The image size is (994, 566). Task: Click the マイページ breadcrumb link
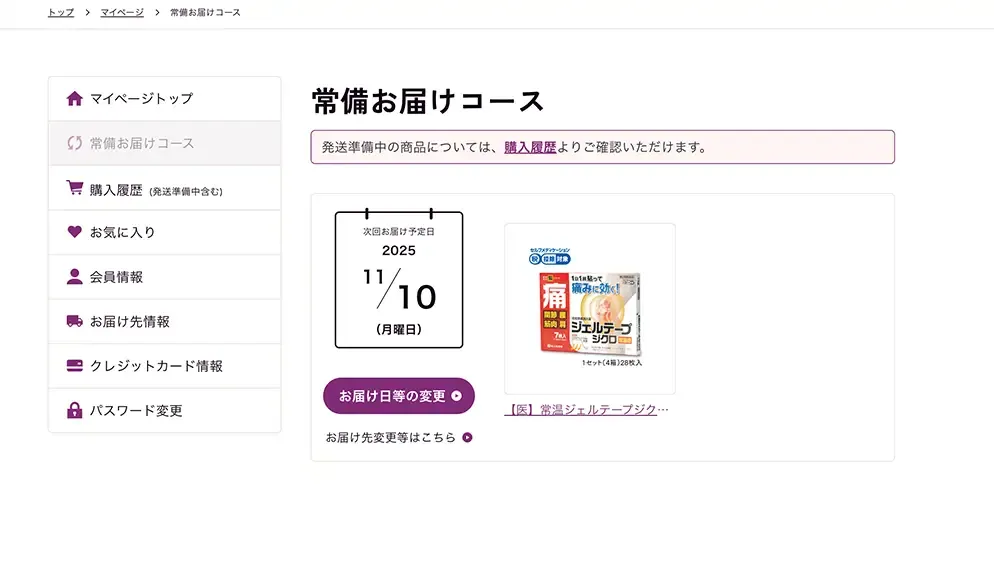[122, 12]
